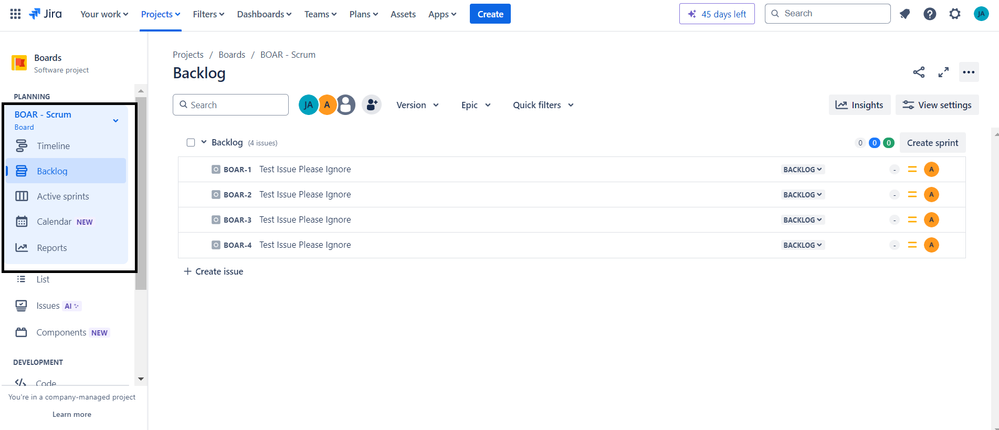999x430 pixels.
Task: Open the Projects menu
Action: coord(161,14)
